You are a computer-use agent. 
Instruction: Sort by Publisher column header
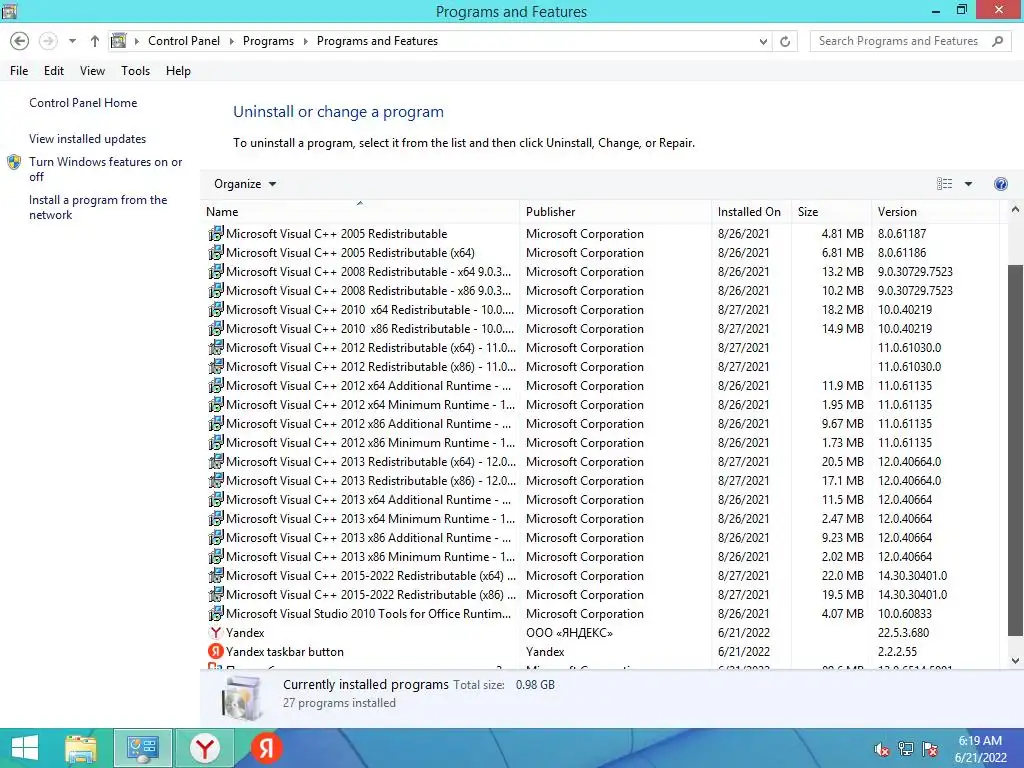(x=615, y=212)
